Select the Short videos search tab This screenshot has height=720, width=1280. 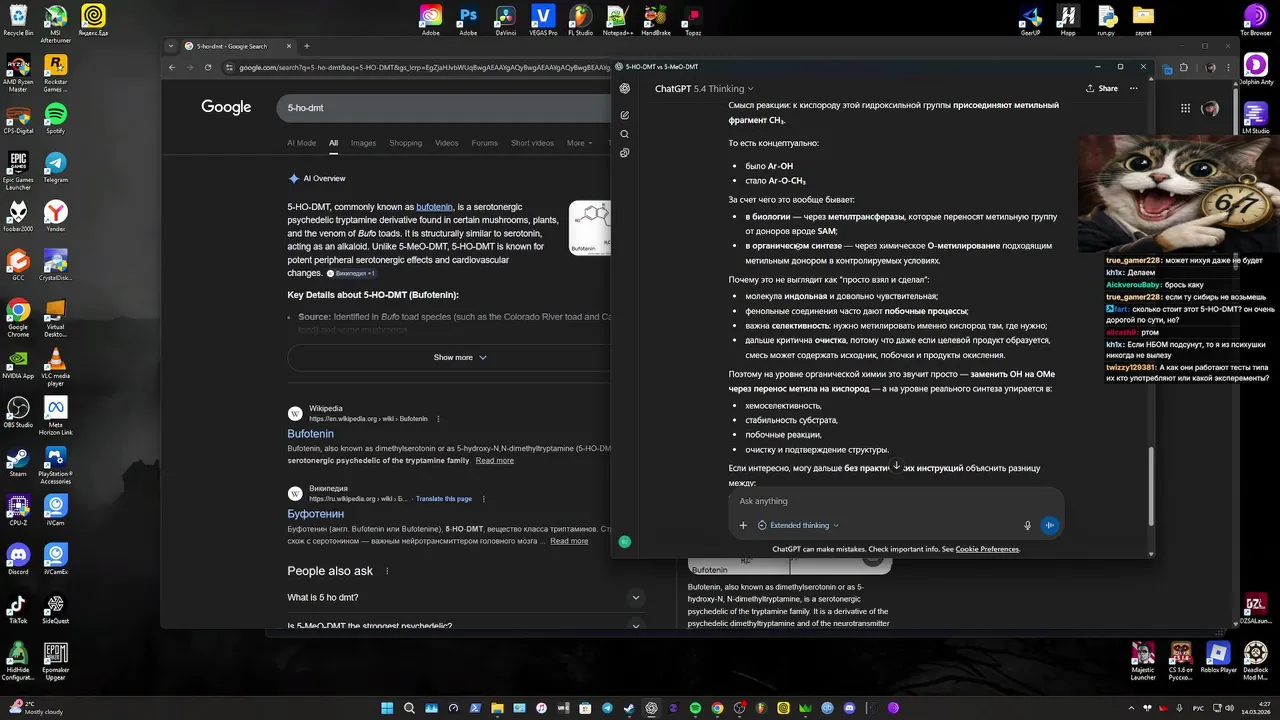click(x=532, y=143)
